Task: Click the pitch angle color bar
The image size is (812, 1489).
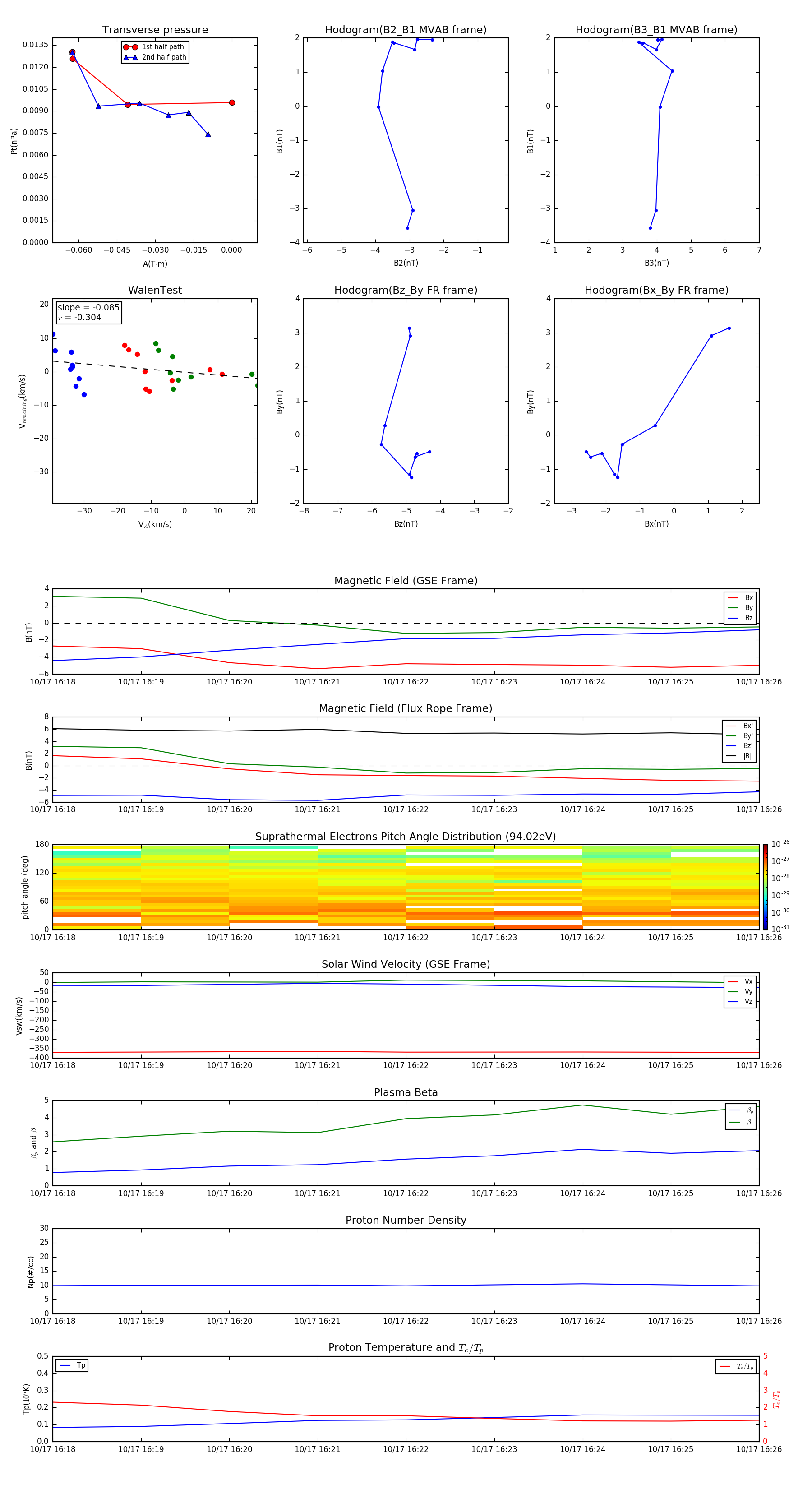Action: [765, 887]
